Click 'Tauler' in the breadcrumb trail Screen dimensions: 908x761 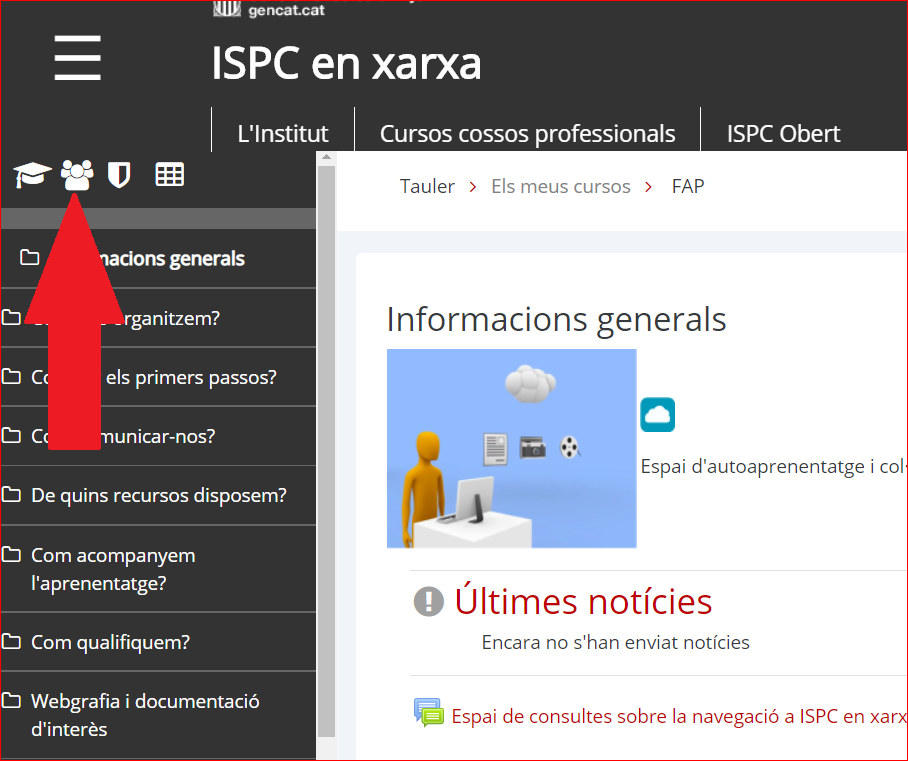pyautogui.click(x=427, y=186)
